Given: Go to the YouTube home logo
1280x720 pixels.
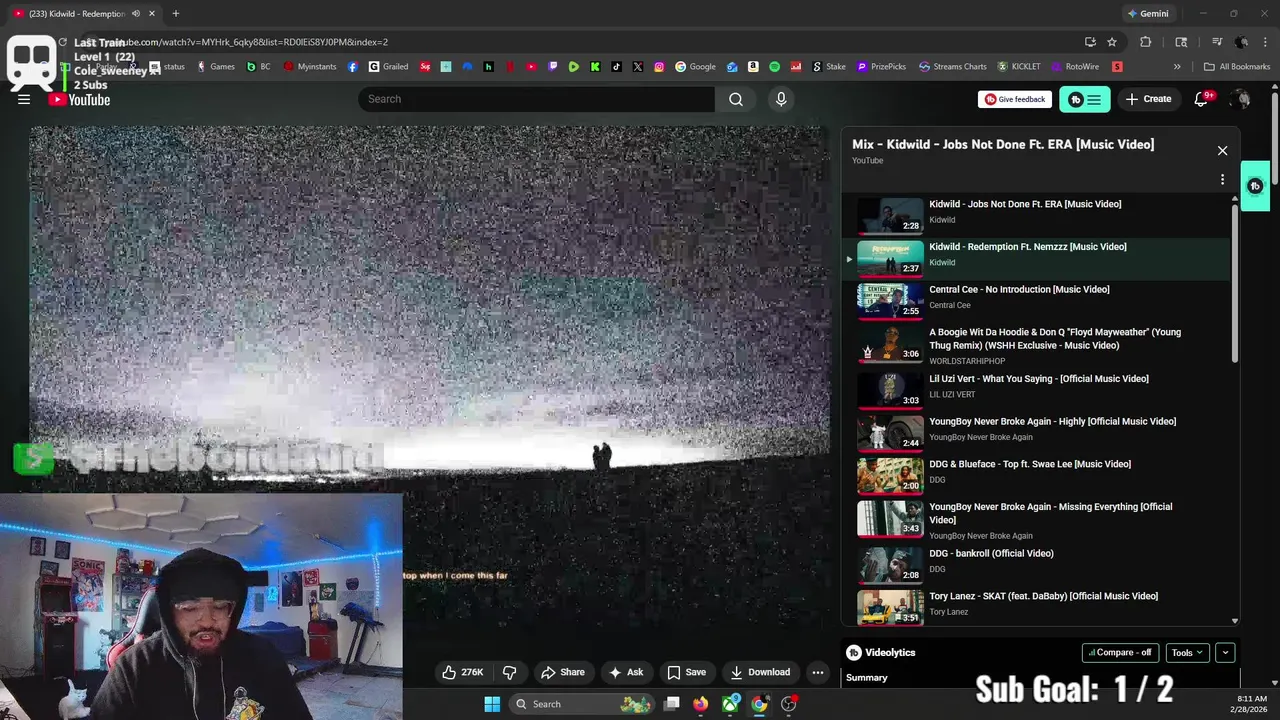Looking at the screenshot, I should pyautogui.click(x=80, y=99).
